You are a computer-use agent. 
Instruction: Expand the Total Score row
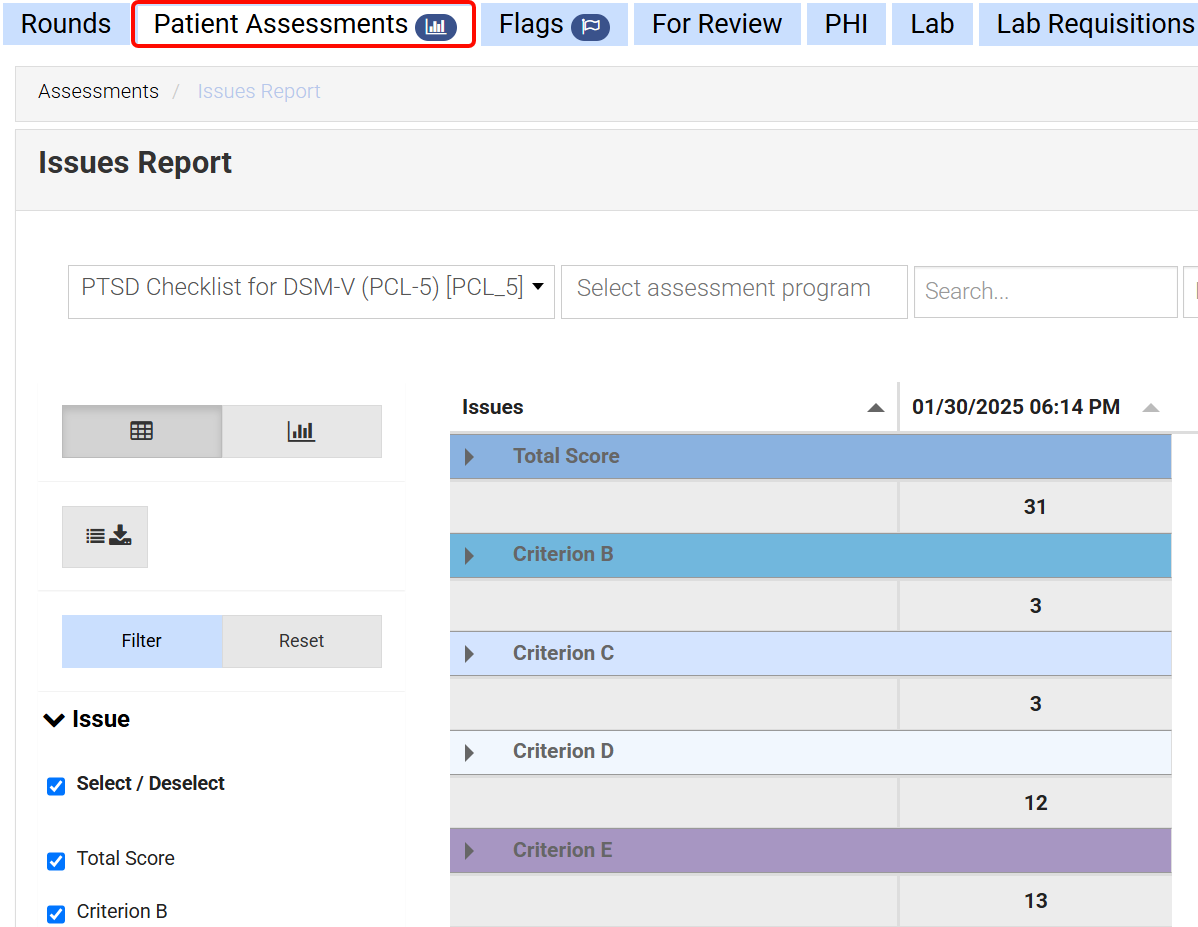[x=468, y=456]
